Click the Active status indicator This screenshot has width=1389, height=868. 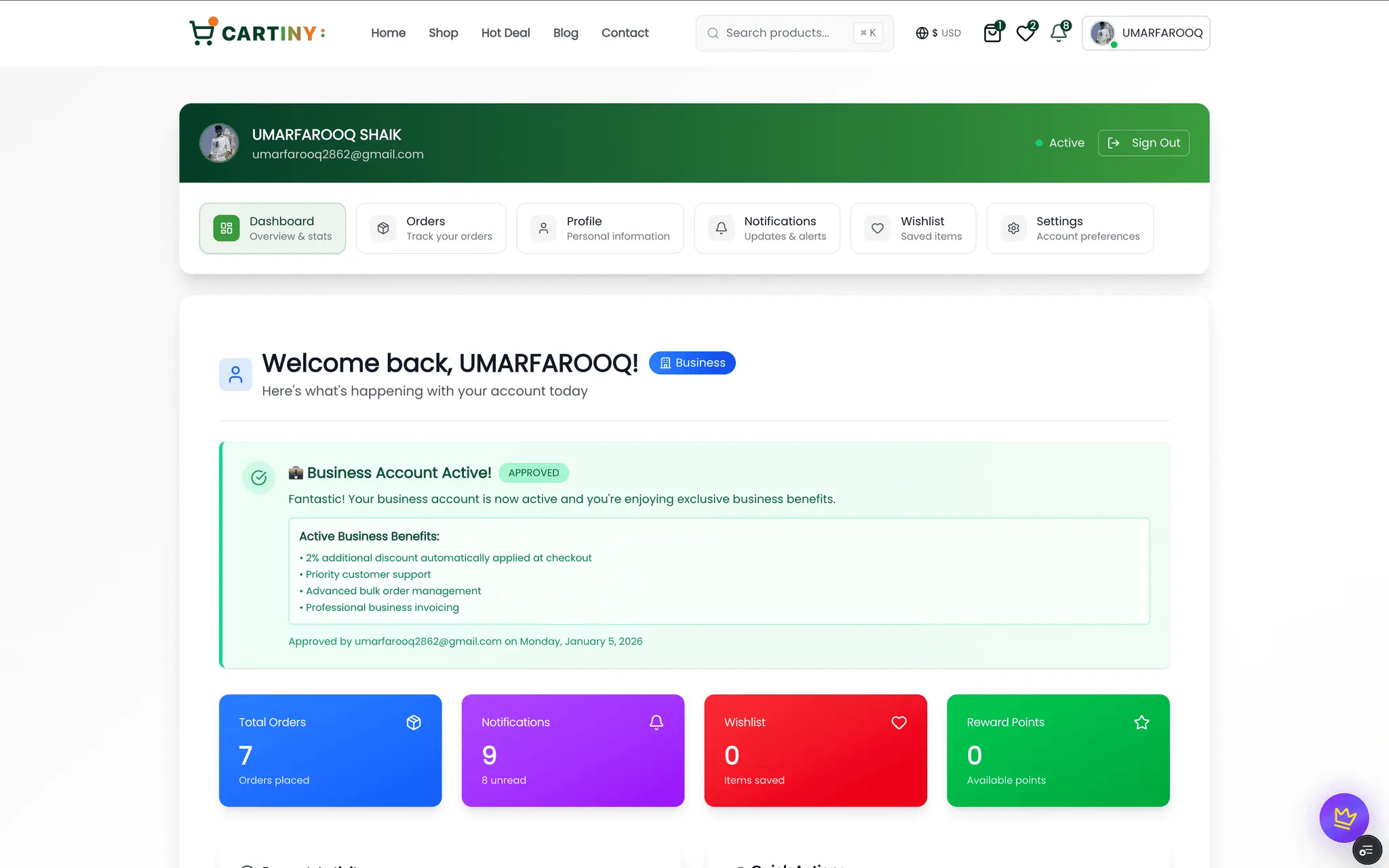point(1059,143)
